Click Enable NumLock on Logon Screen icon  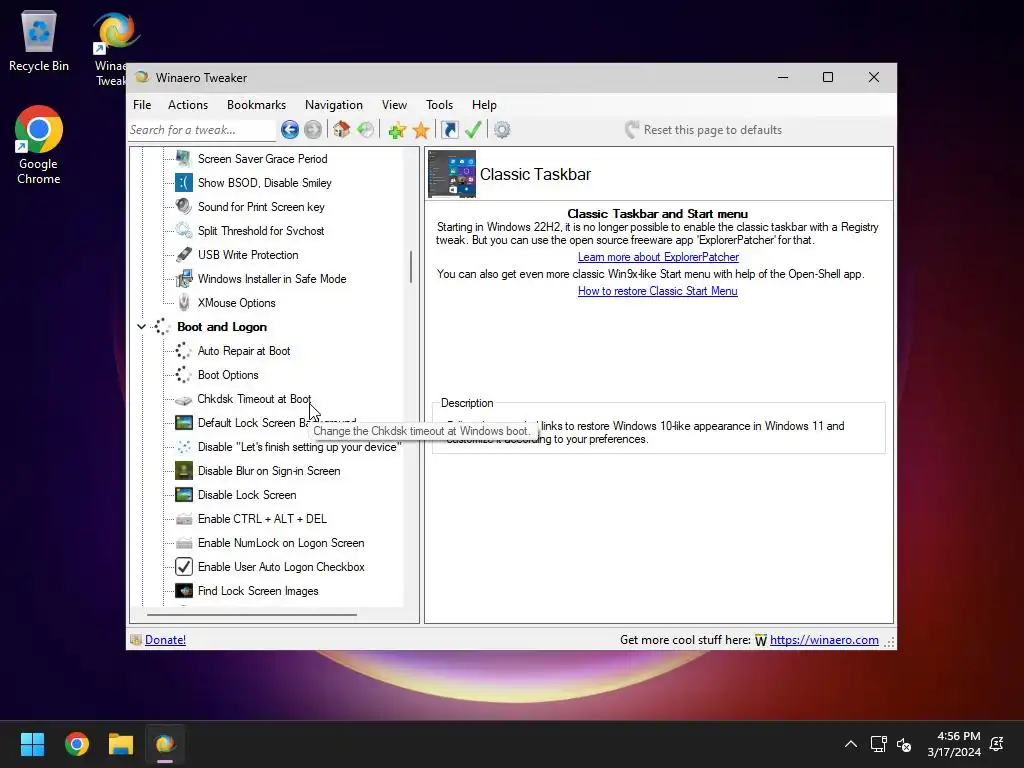184,543
